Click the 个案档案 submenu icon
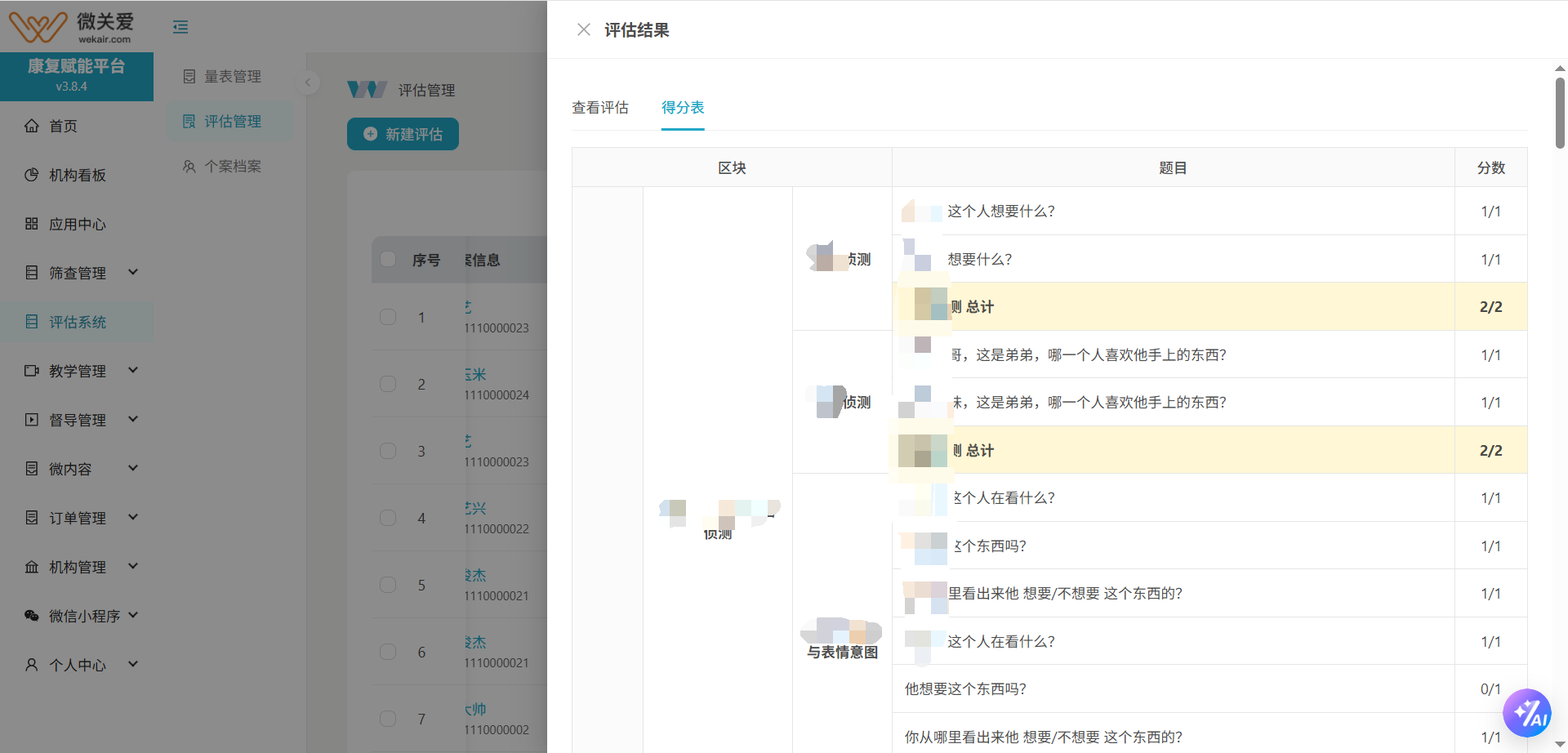1568x753 pixels. pos(189,167)
